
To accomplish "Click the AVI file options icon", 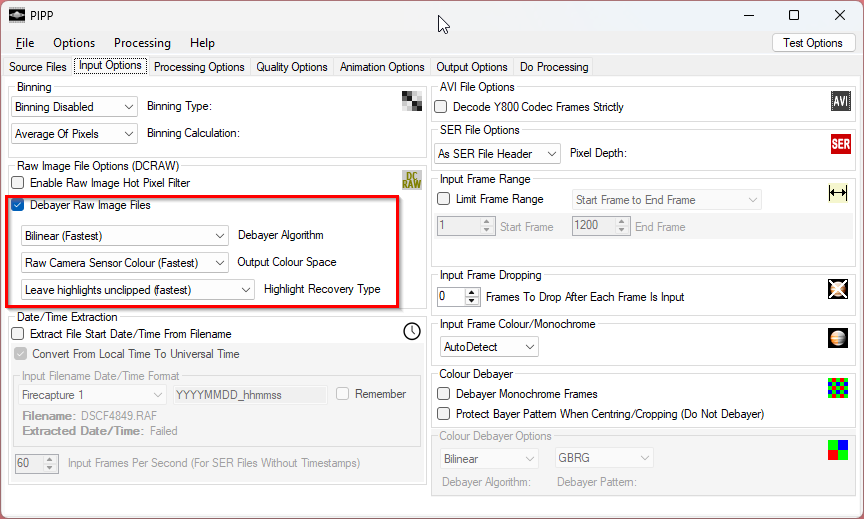I will pos(840,101).
